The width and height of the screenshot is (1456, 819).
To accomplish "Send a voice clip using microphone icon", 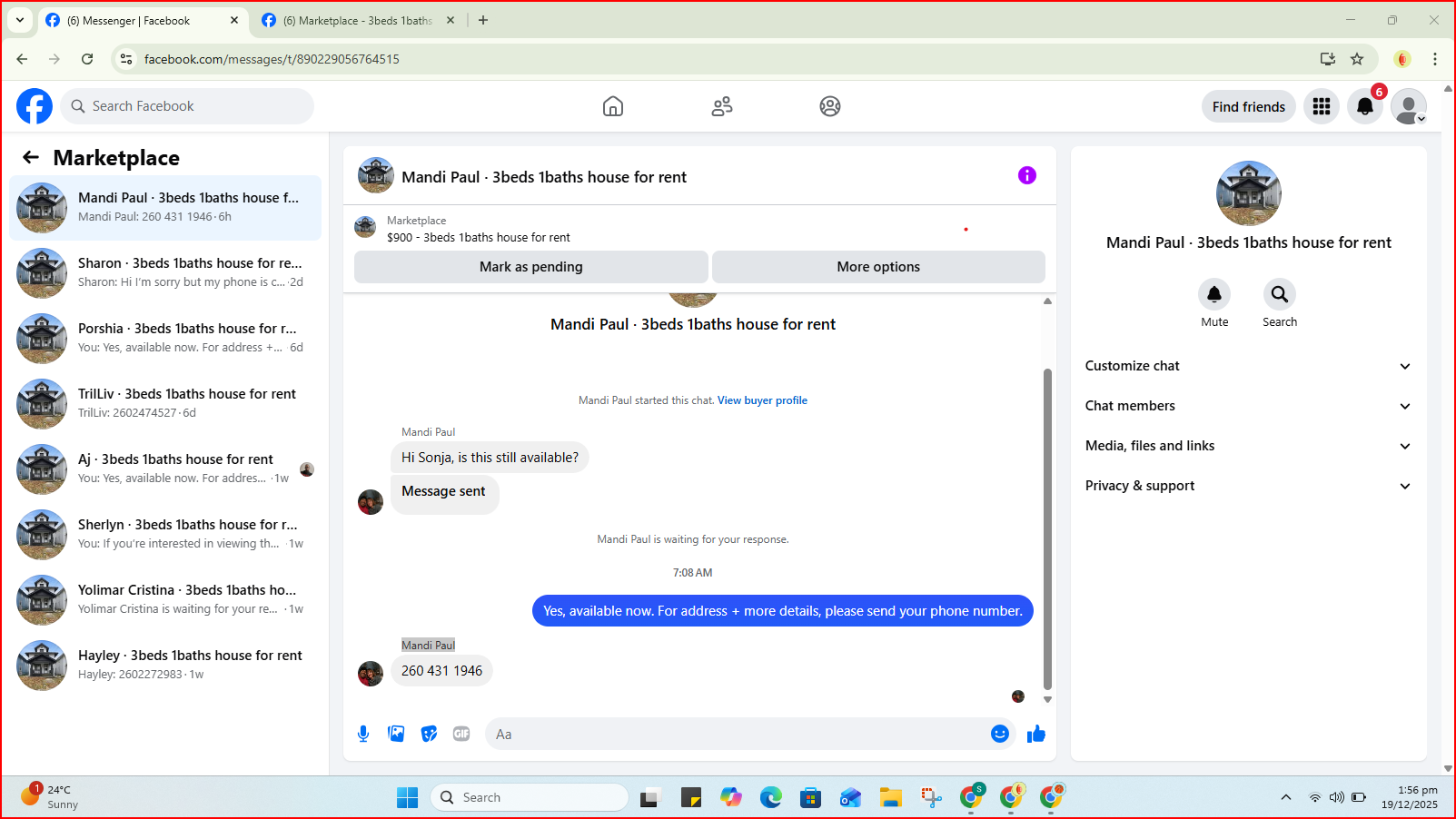I will pyautogui.click(x=363, y=734).
